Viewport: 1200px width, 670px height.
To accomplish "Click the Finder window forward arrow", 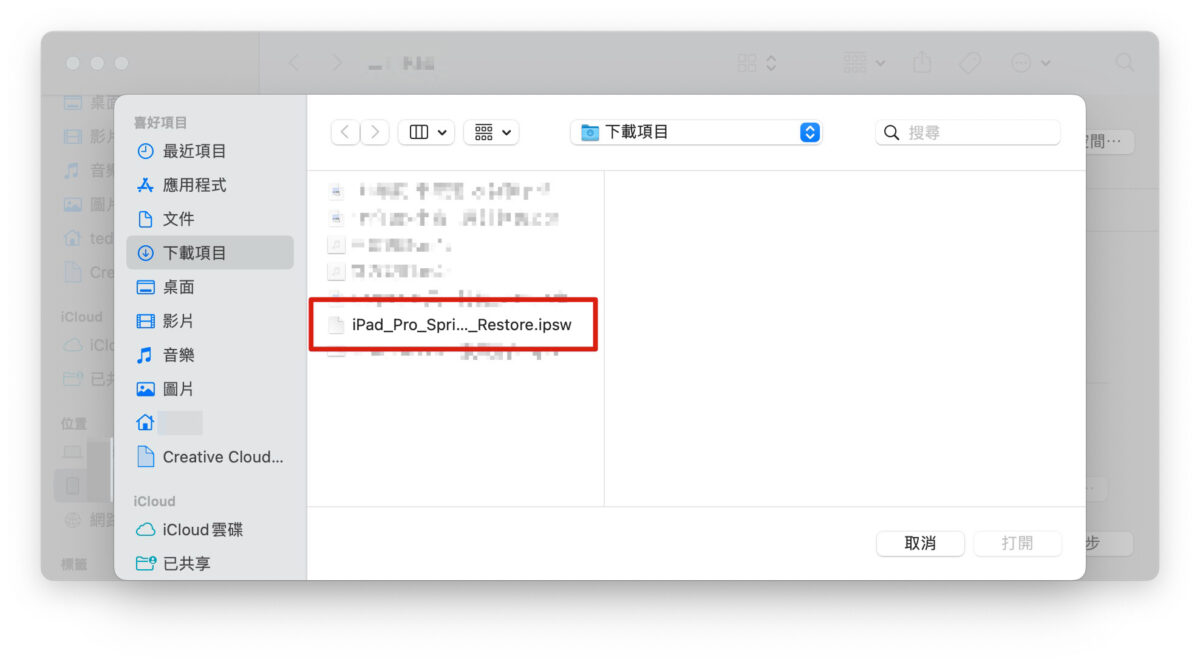I will [x=337, y=63].
